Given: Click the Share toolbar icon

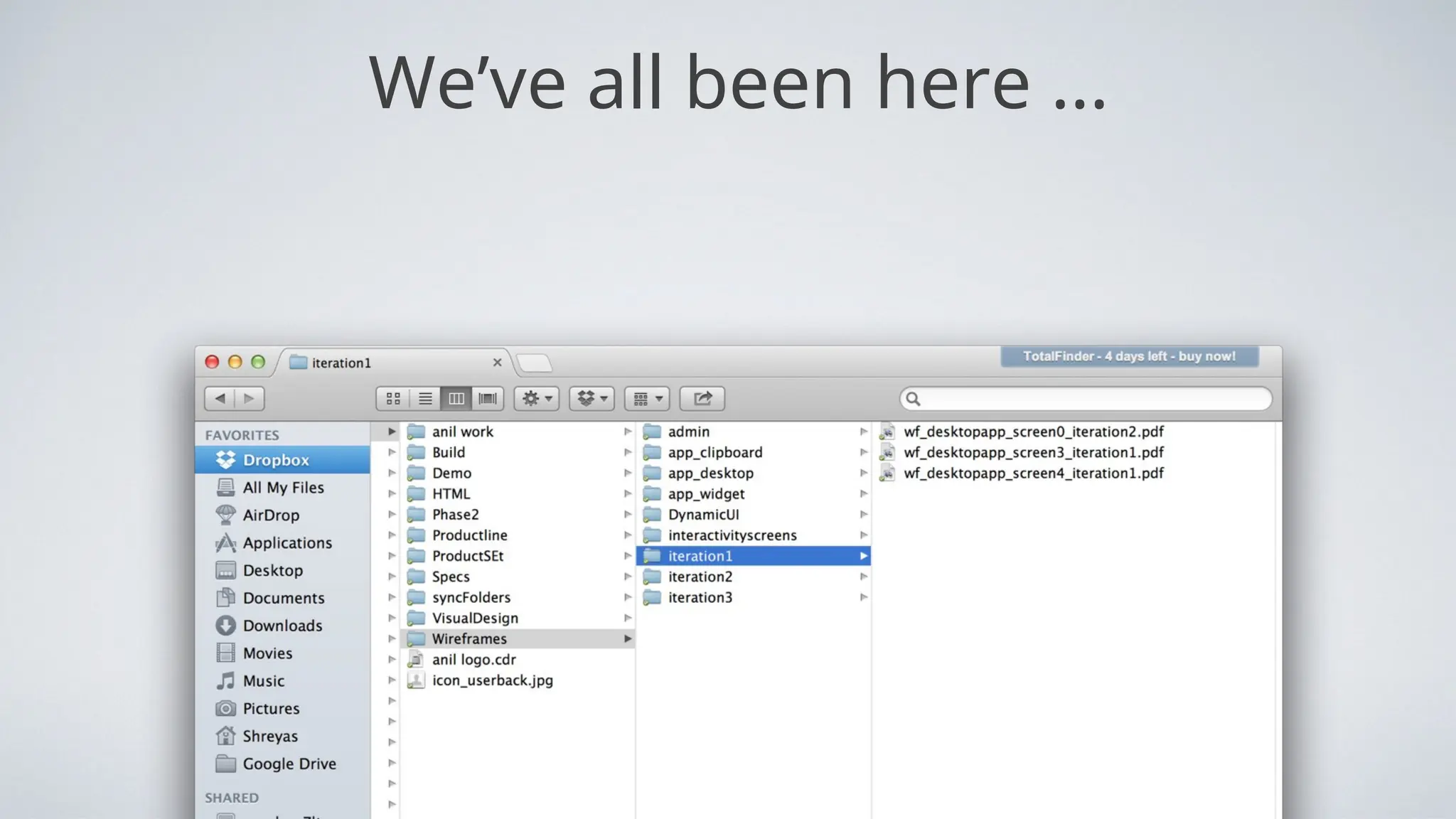Looking at the screenshot, I should click(702, 399).
